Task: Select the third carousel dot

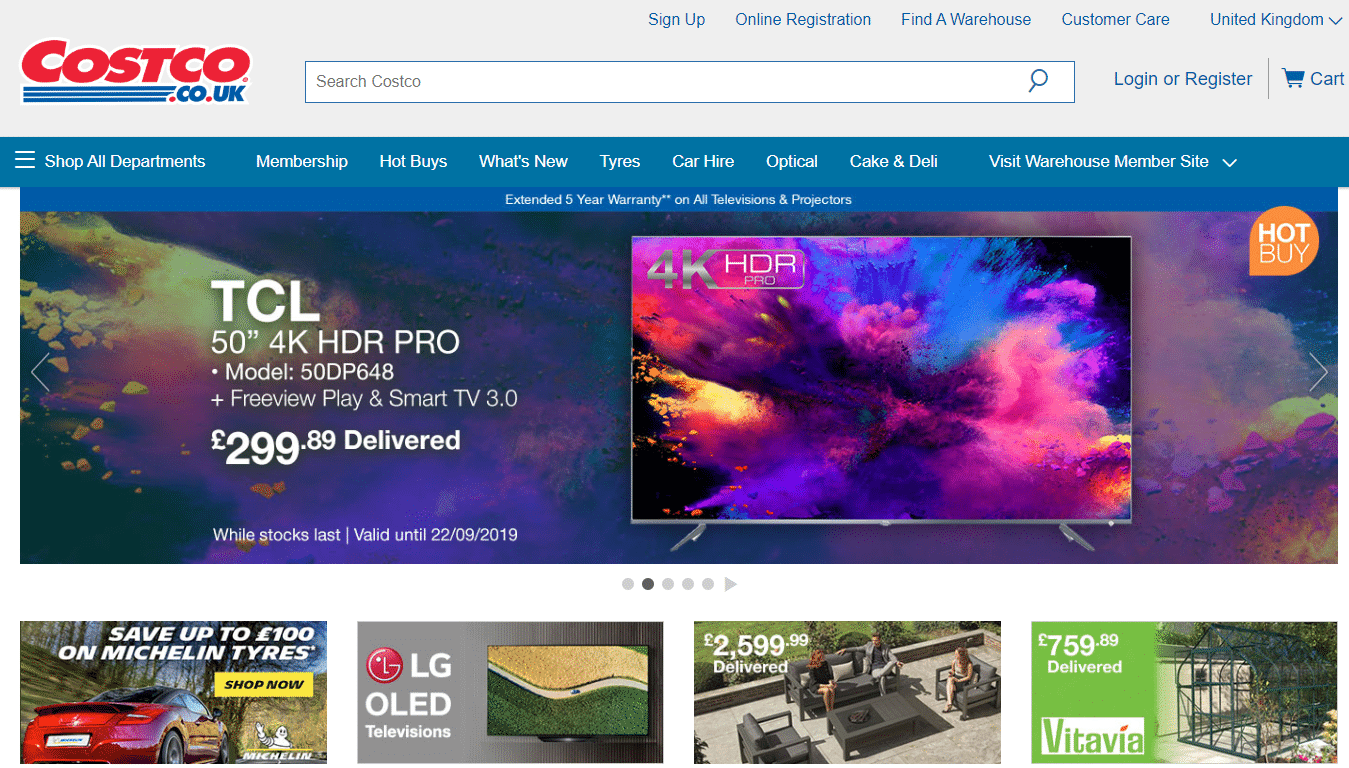Action: click(668, 584)
